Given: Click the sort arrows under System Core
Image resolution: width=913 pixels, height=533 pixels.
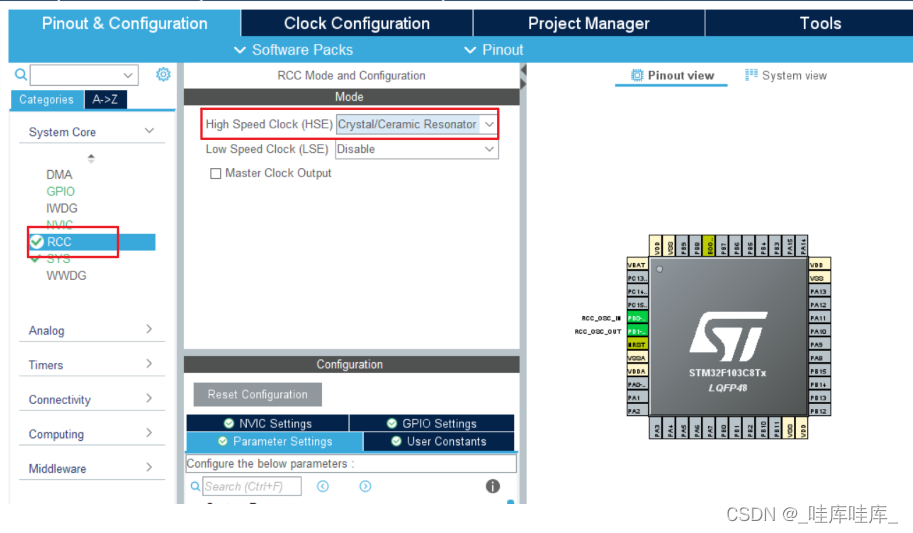Looking at the screenshot, I should point(91,158).
